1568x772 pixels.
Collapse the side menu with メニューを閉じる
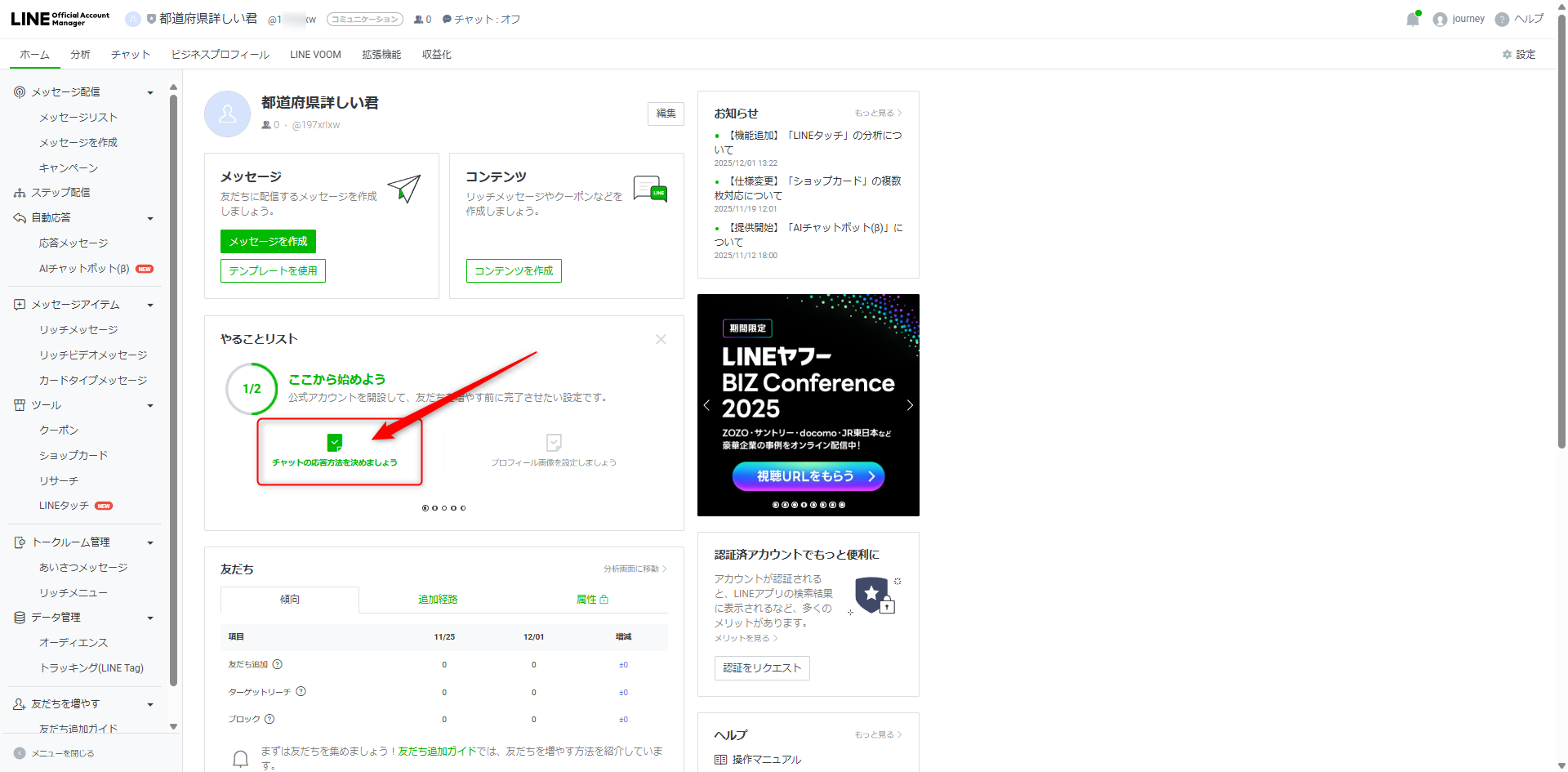(55, 753)
